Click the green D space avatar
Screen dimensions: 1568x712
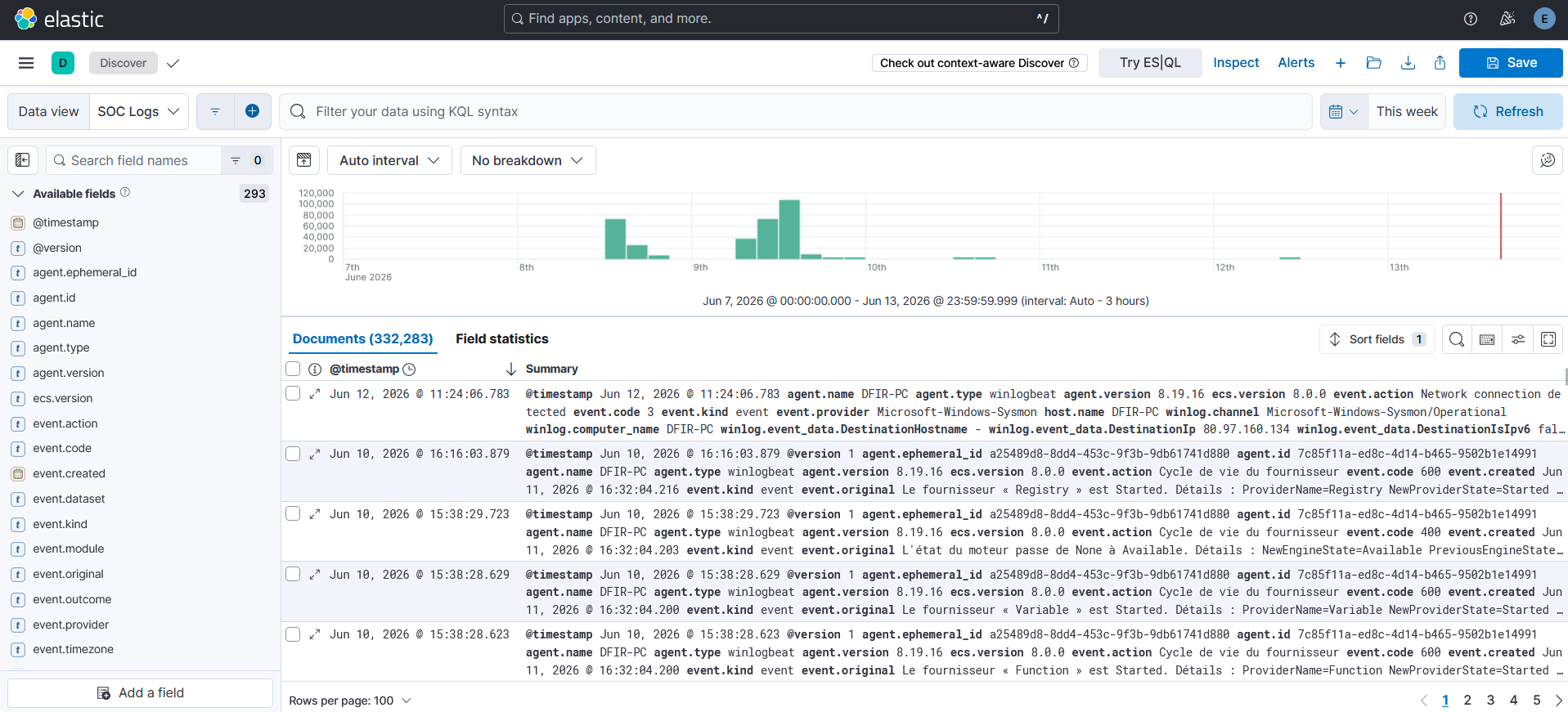click(63, 63)
